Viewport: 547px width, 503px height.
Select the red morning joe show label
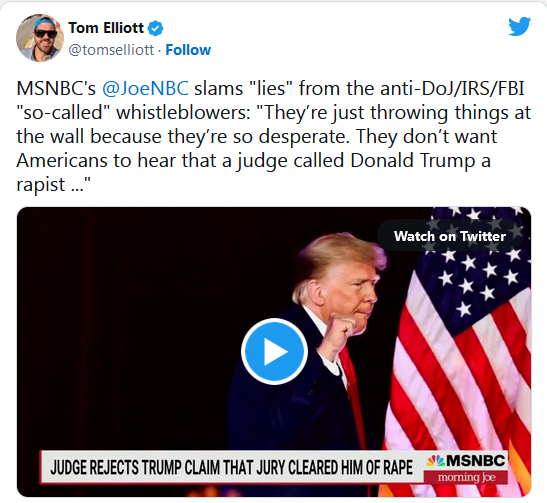coord(466,477)
